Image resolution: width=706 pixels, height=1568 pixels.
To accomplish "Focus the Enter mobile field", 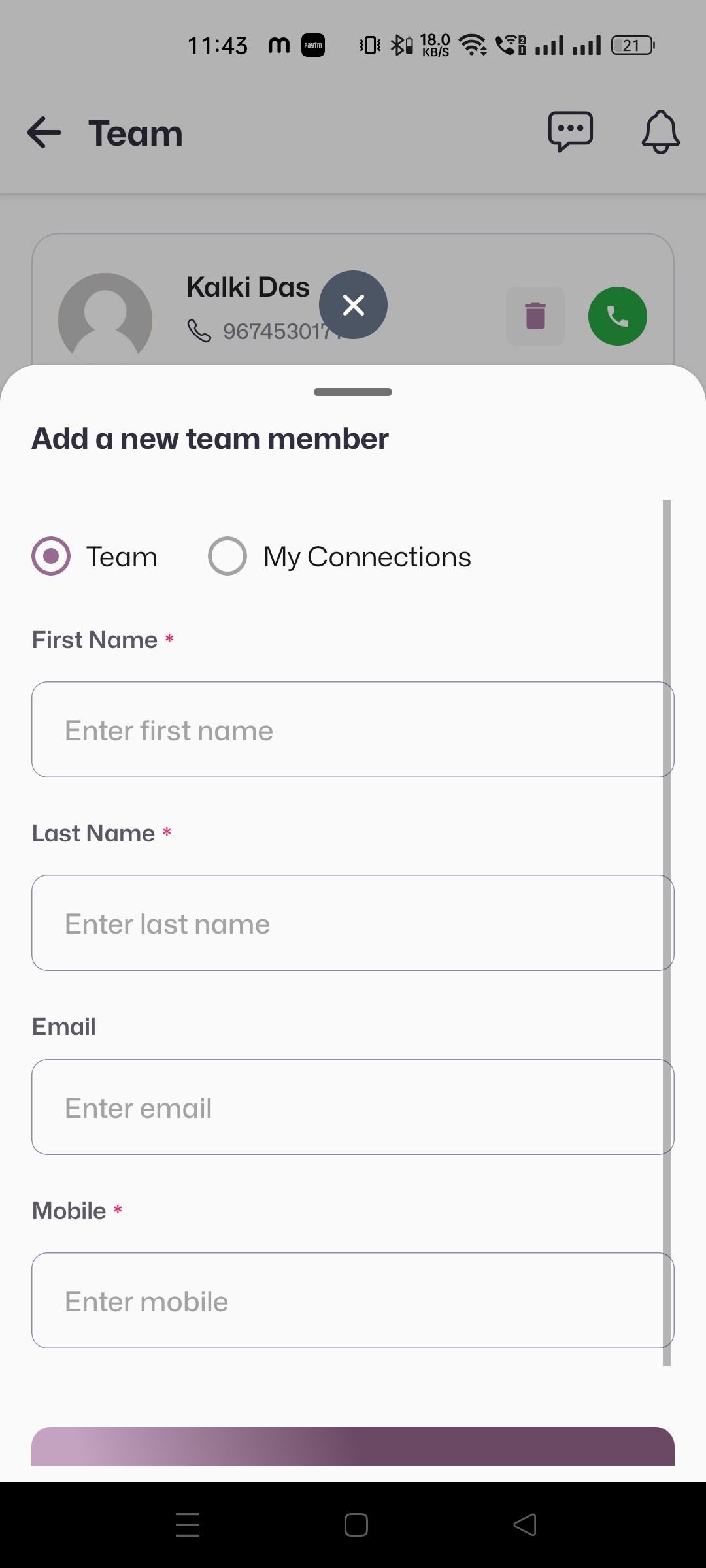I will click(353, 1301).
